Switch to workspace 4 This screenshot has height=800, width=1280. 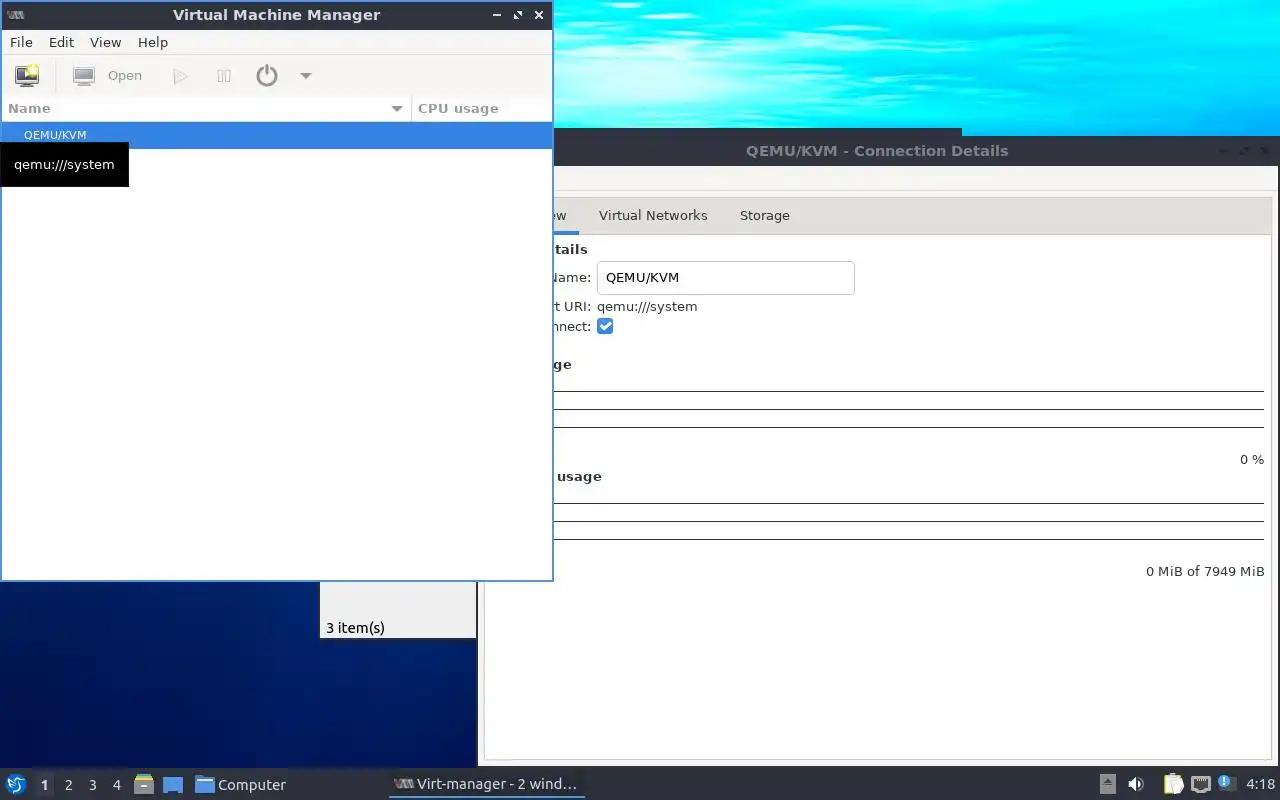pyautogui.click(x=116, y=785)
